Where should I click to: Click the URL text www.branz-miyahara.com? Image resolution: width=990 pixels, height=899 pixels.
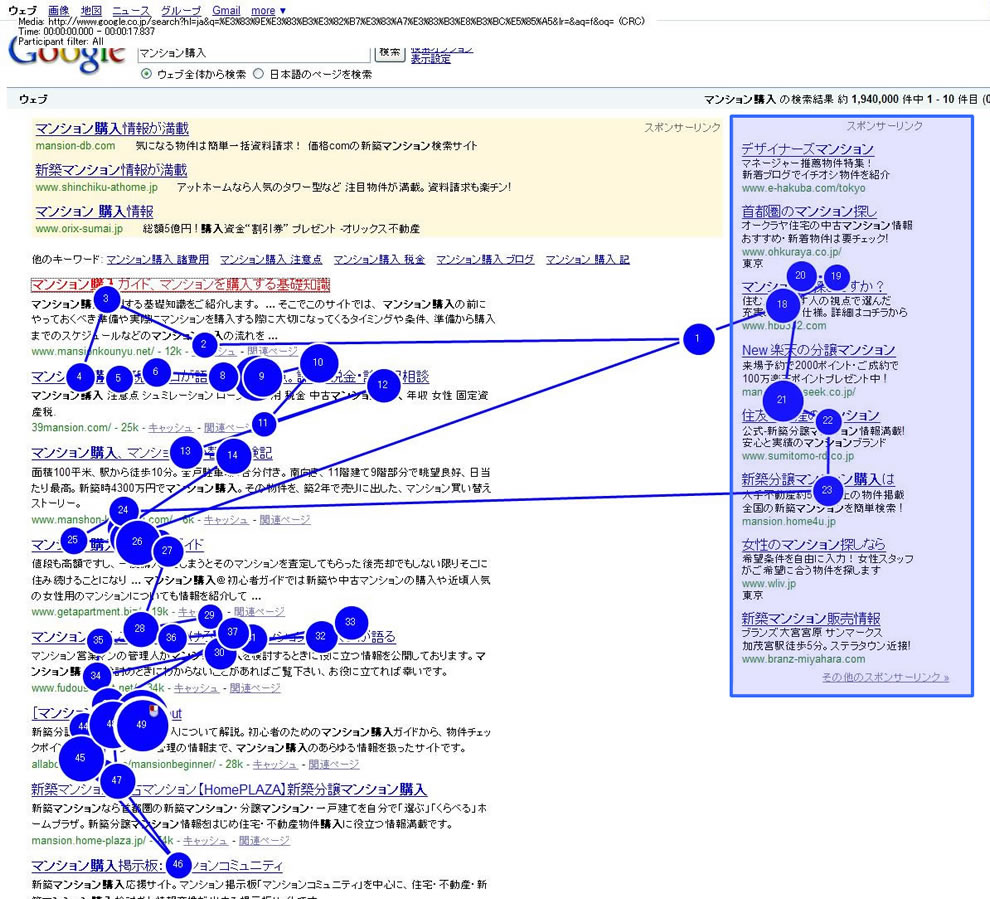804,659
